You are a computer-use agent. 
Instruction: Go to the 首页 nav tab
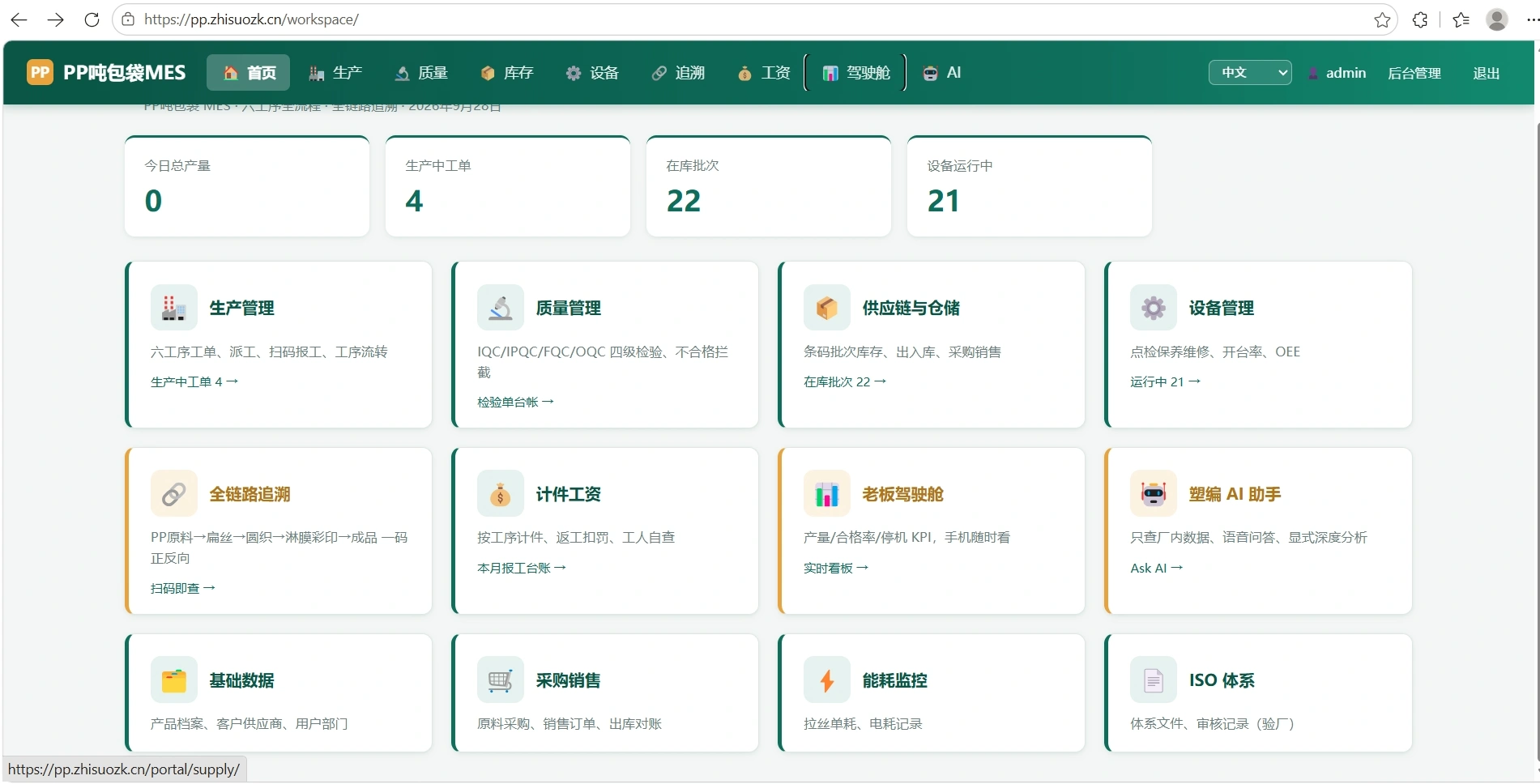[x=249, y=73]
